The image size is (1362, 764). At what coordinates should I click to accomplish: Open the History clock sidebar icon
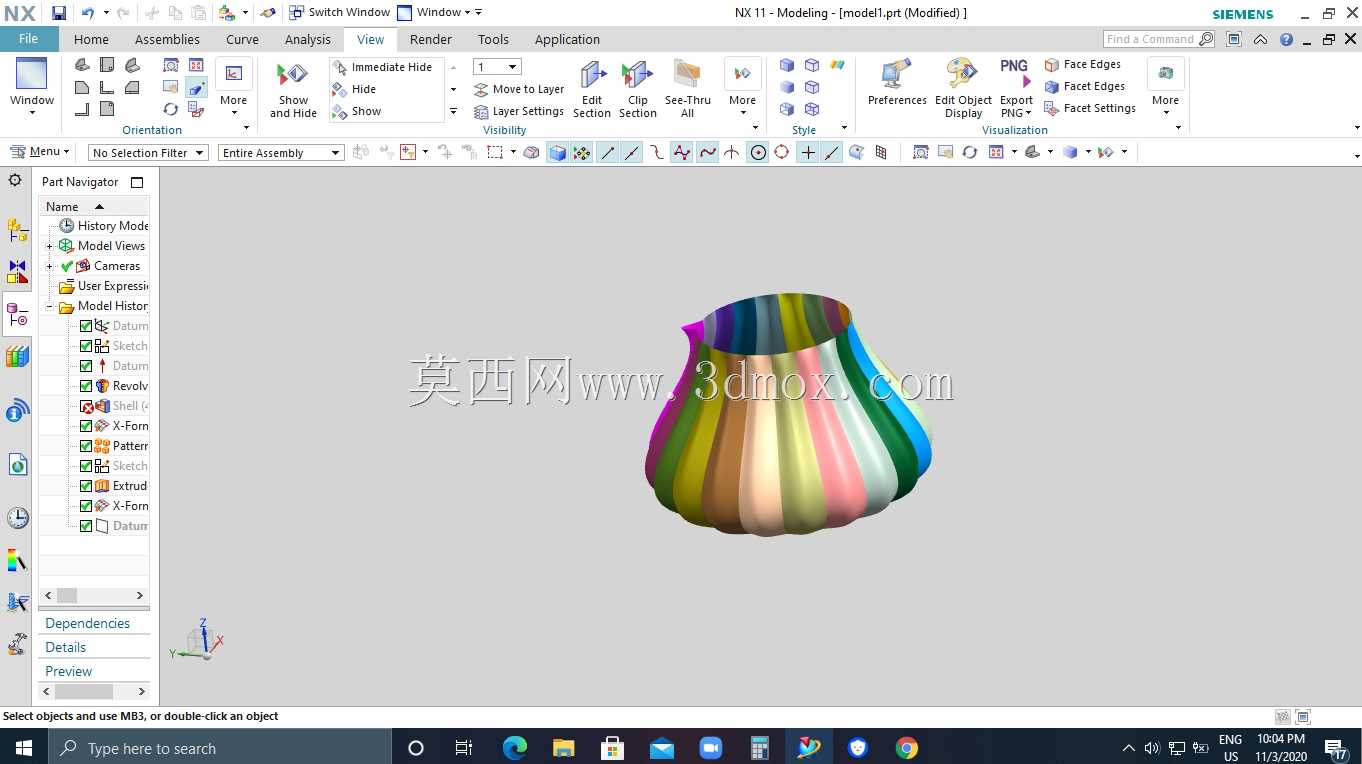pos(17,518)
